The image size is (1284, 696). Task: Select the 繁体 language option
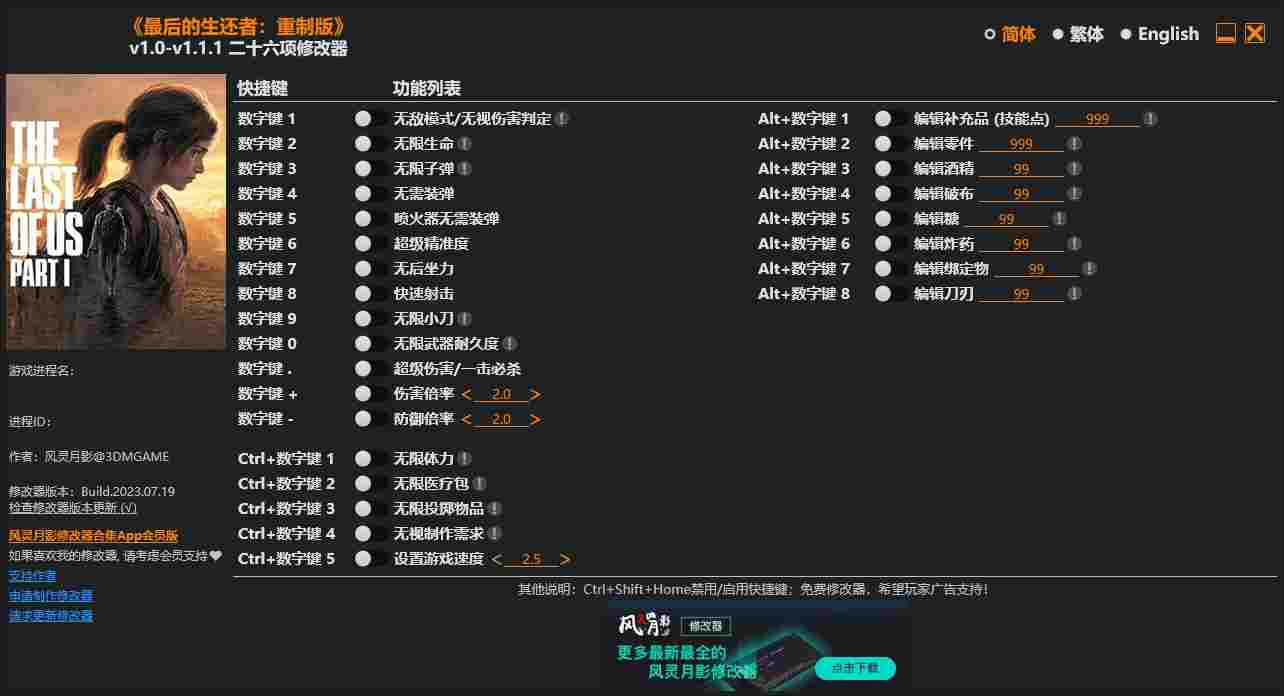(1078, 34)
